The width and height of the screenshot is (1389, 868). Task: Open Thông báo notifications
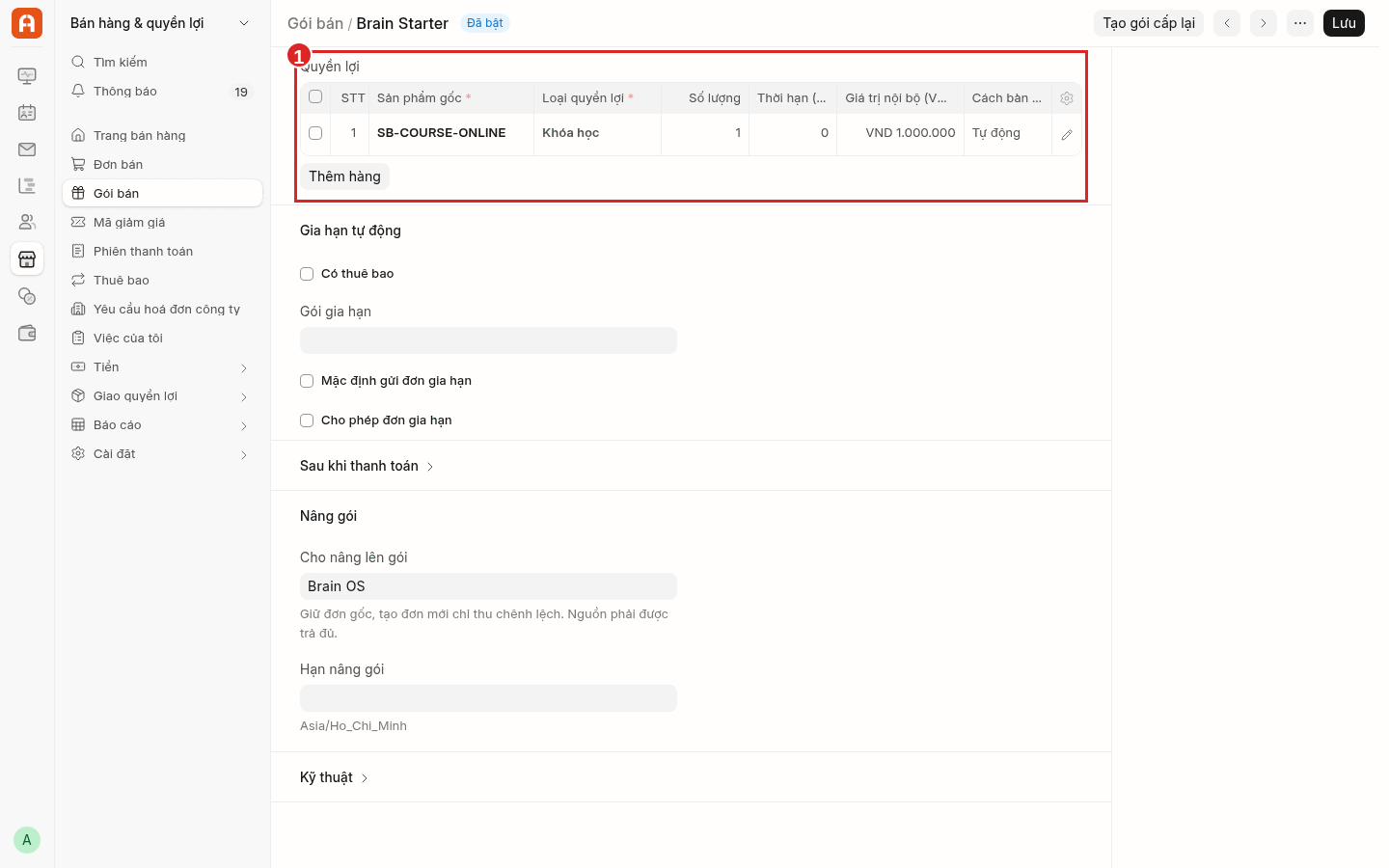(x=162, y=92)
